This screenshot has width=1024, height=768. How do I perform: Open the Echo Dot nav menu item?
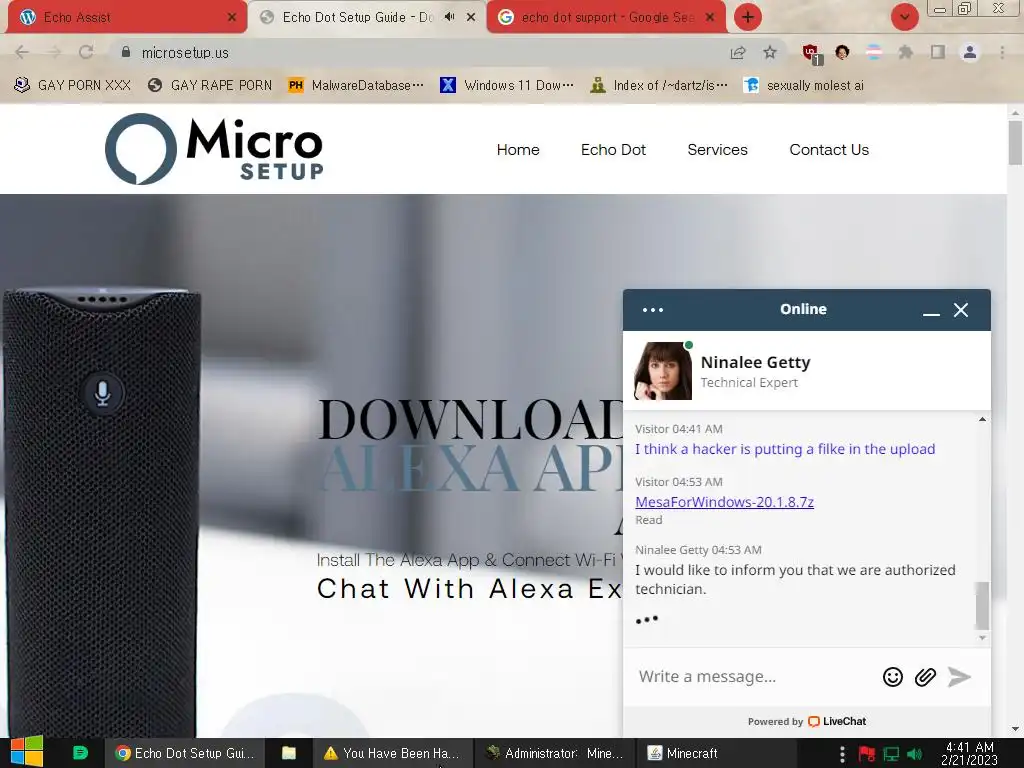[613, 150]
